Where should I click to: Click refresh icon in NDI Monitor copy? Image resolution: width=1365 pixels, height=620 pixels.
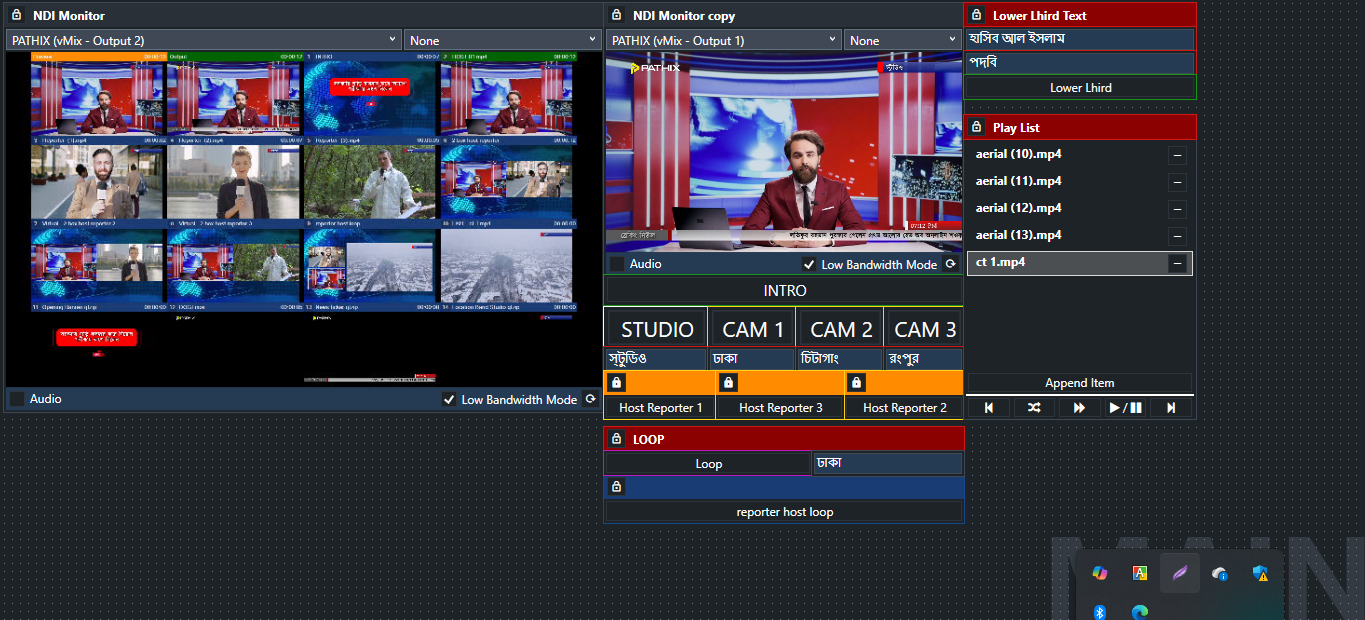point(951,264)
